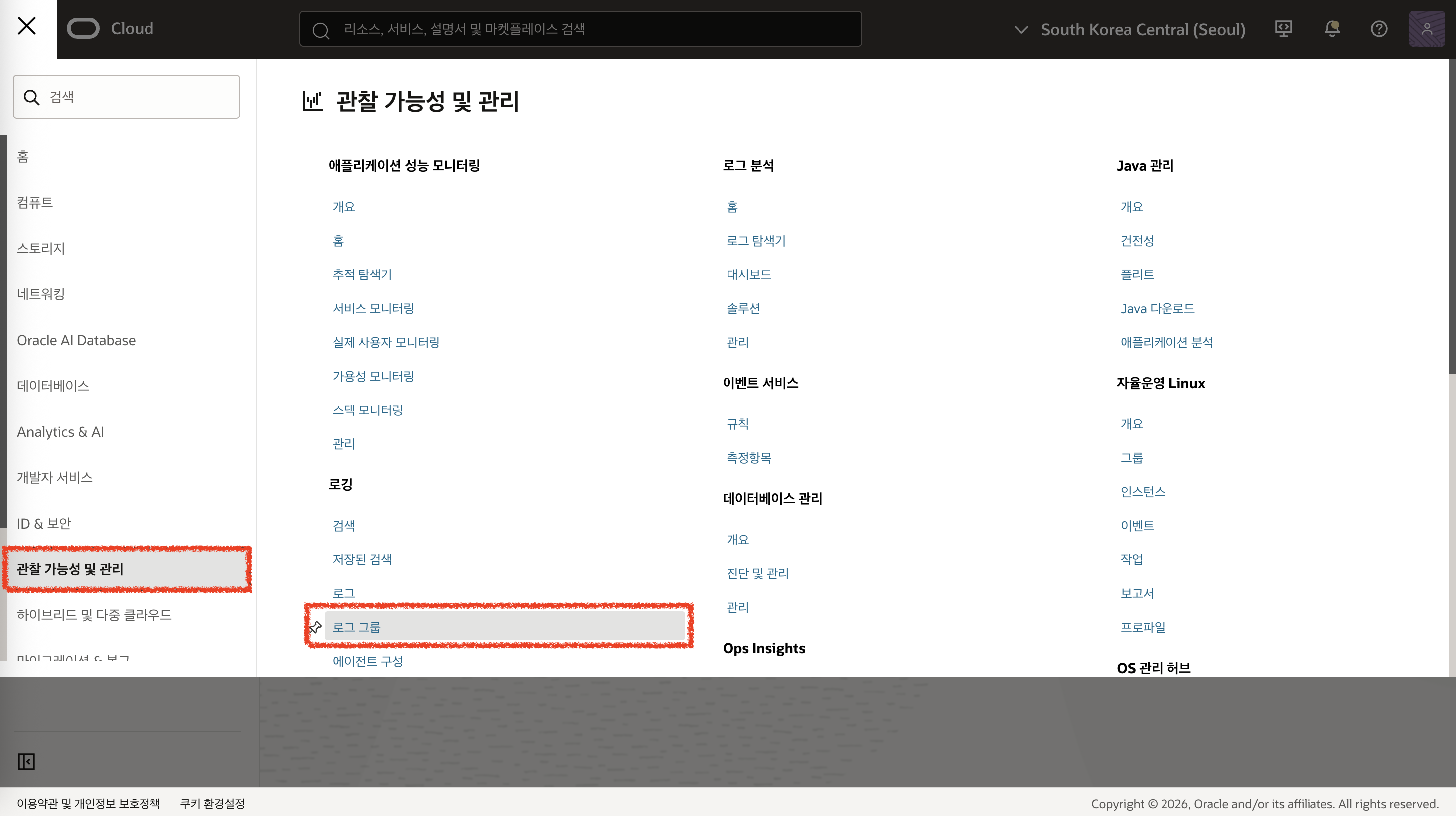Open 쿠키 환경설정 footer link
Screen dimensions: 1456x816
coord(212,803)
